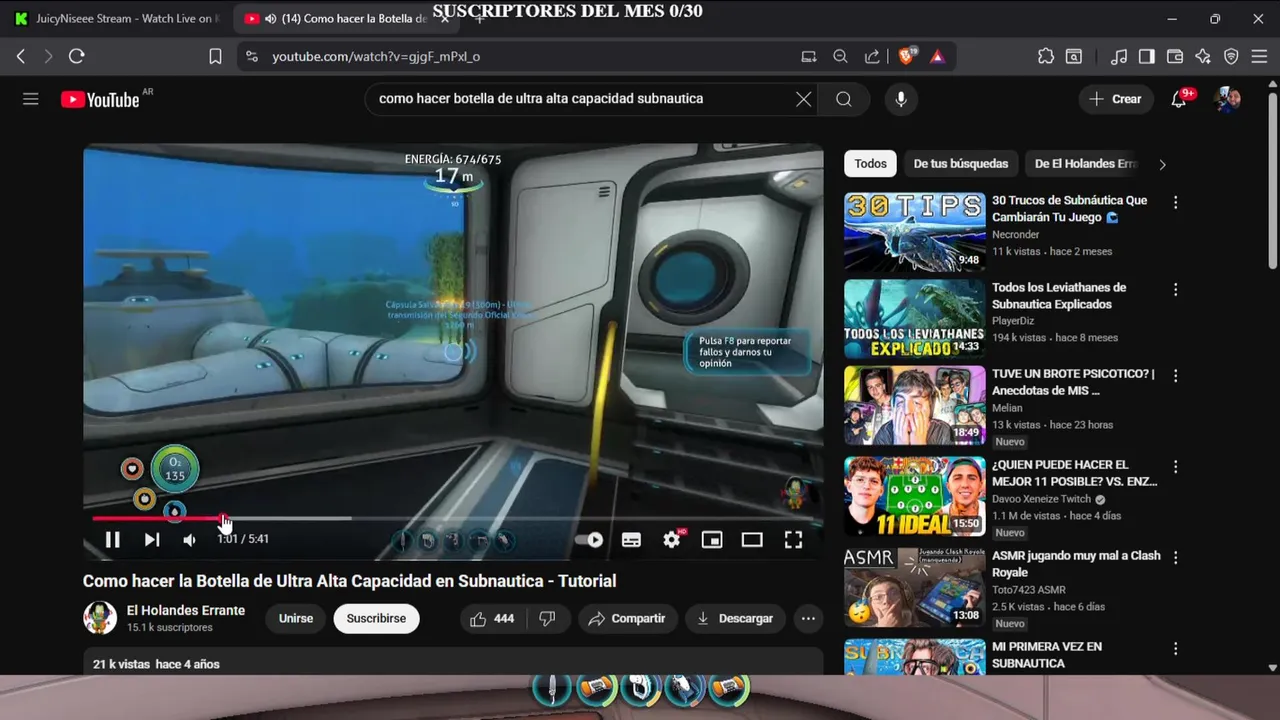
Task: Select the De tus búsquedas chip
Action: (961, 164)
